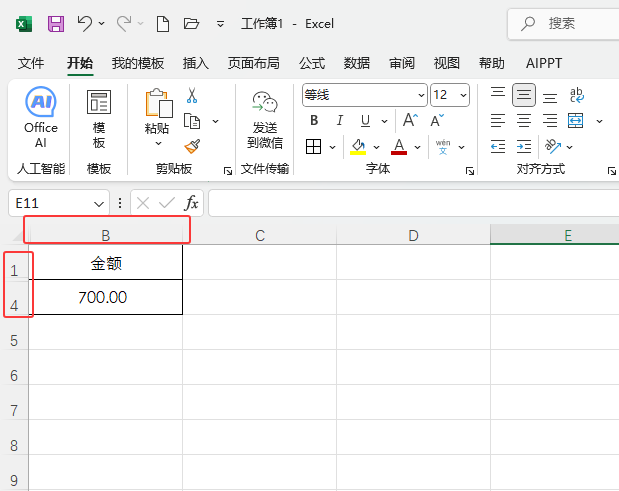Apply cell borders icon
Viewport: 619px width, 491px height.
coord(313,147)
